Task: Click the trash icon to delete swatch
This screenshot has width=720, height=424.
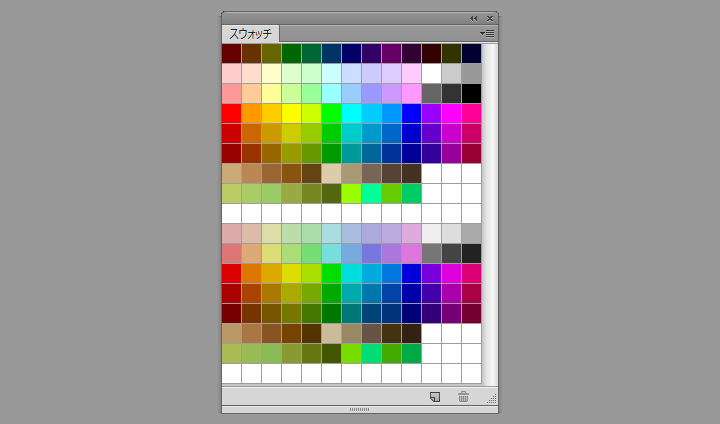Action: point(463,396)
